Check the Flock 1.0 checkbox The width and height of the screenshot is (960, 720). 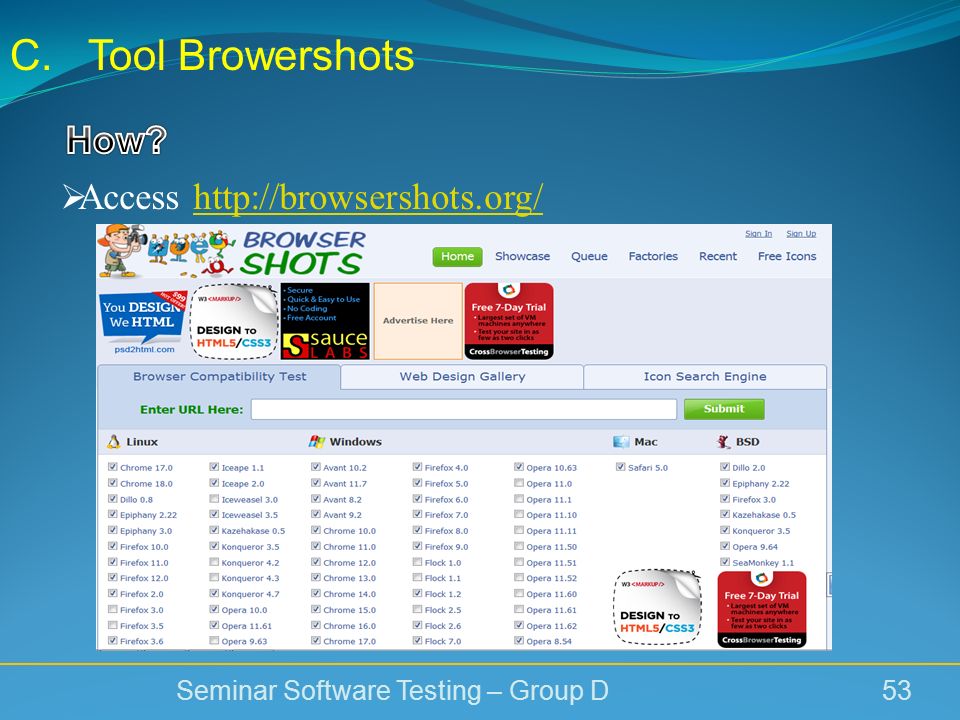click(x=418, y=562)
